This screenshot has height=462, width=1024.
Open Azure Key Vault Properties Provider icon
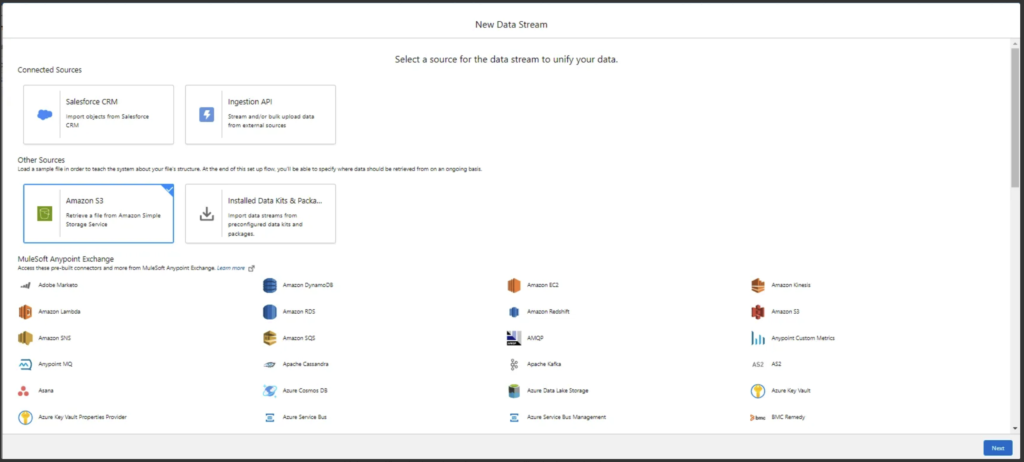(25, 417)
